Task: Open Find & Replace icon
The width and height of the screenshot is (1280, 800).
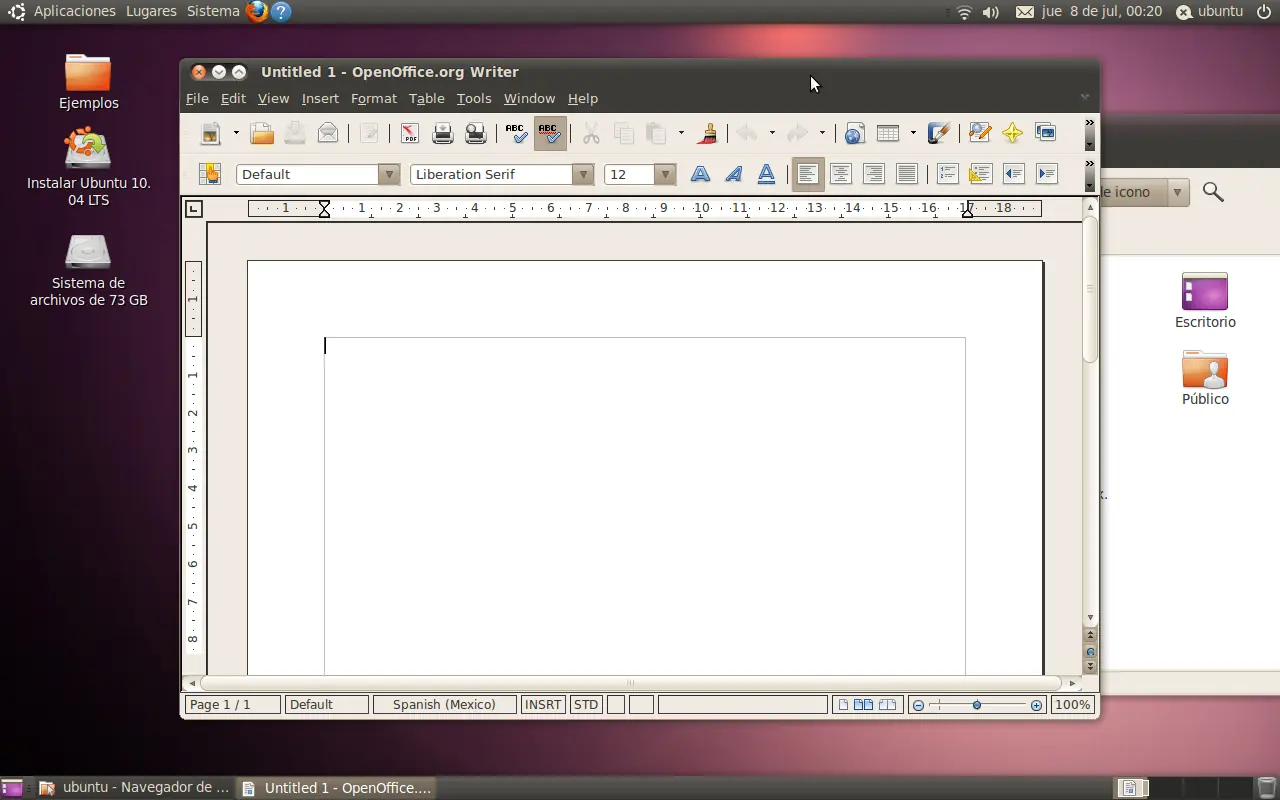Action: click(980, 133)
